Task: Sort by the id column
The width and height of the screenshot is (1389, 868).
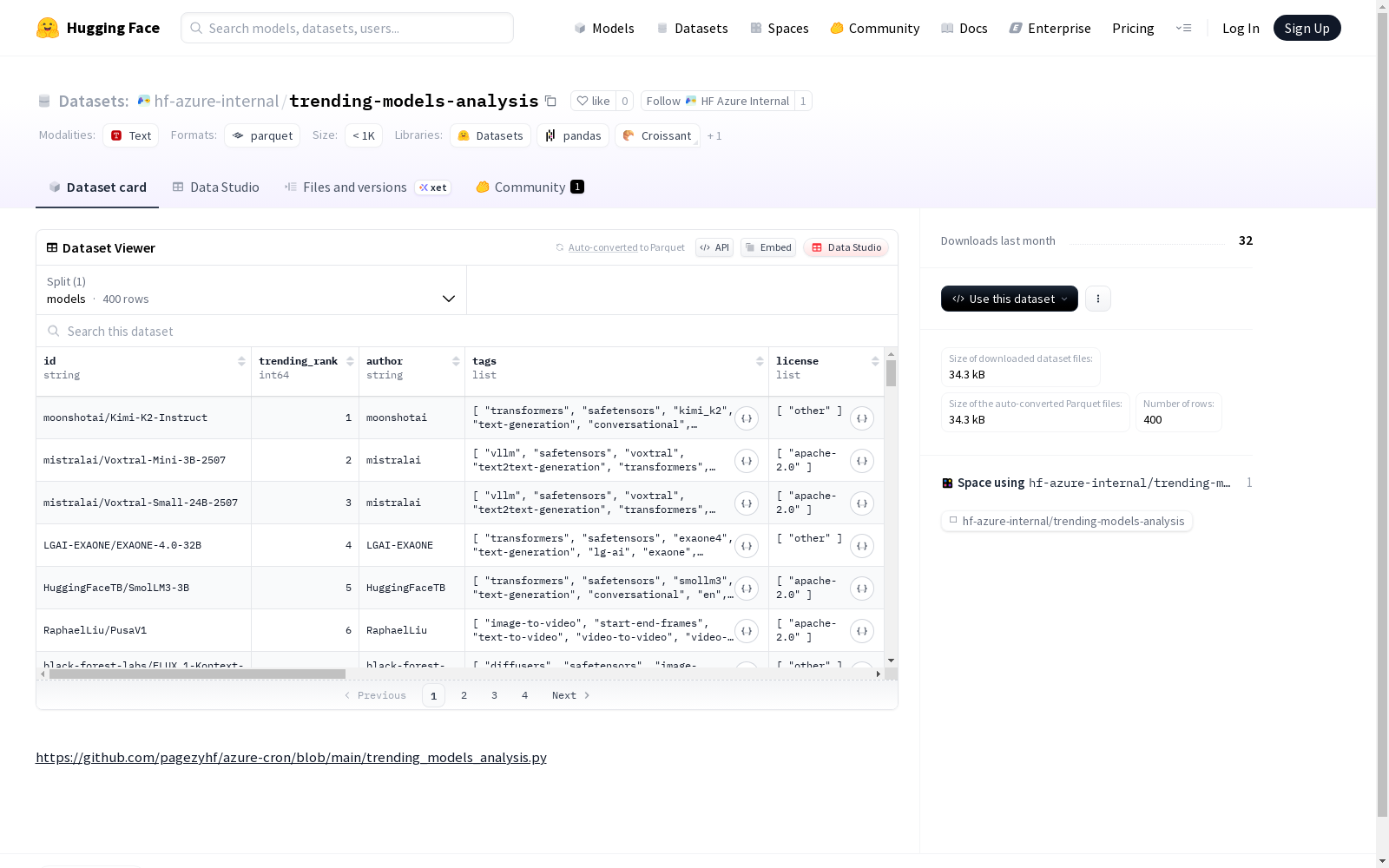Action: pos(241,361)
